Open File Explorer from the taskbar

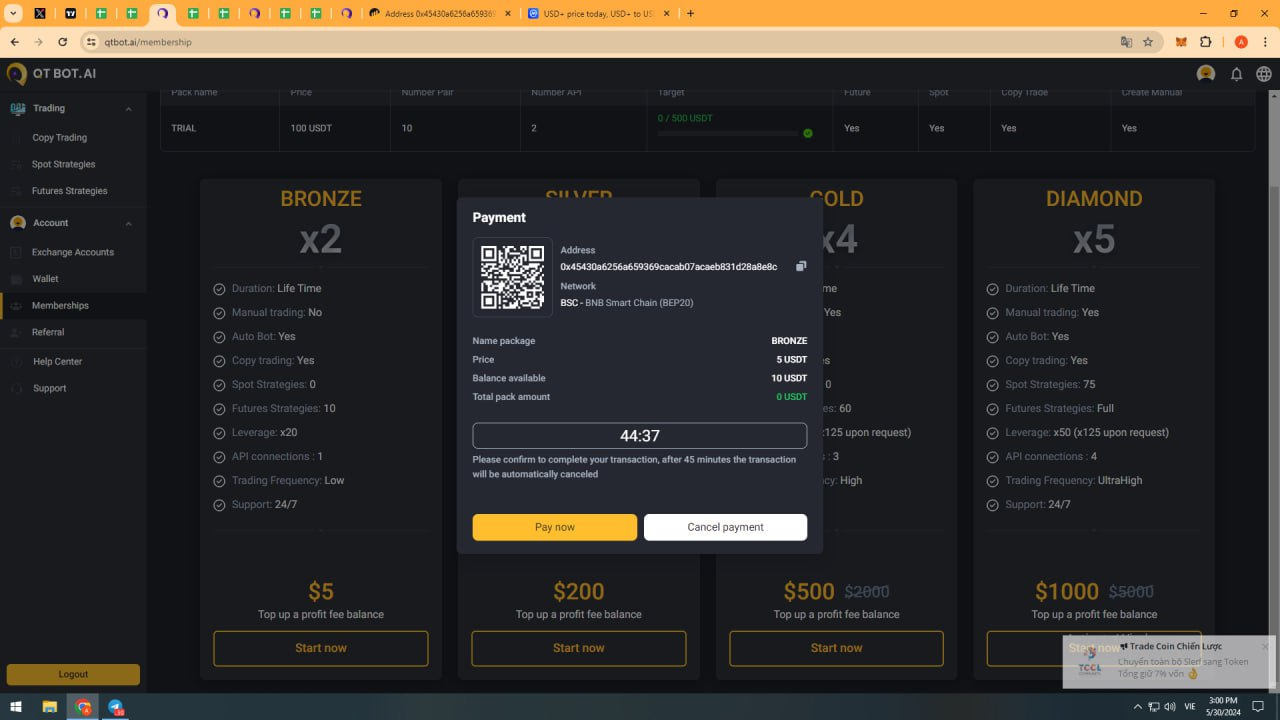(49, 706)
